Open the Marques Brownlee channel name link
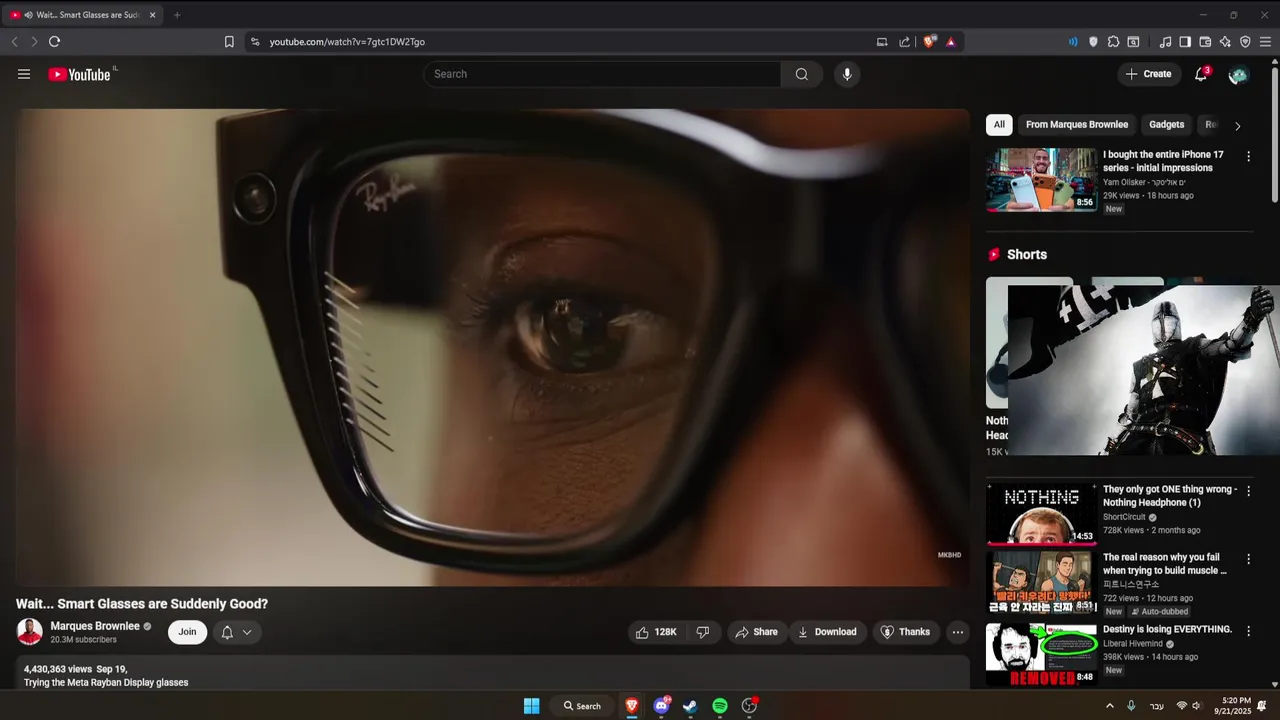This screenshot has width=1280, height=720. pyautogui.click(x=95, y=626)
